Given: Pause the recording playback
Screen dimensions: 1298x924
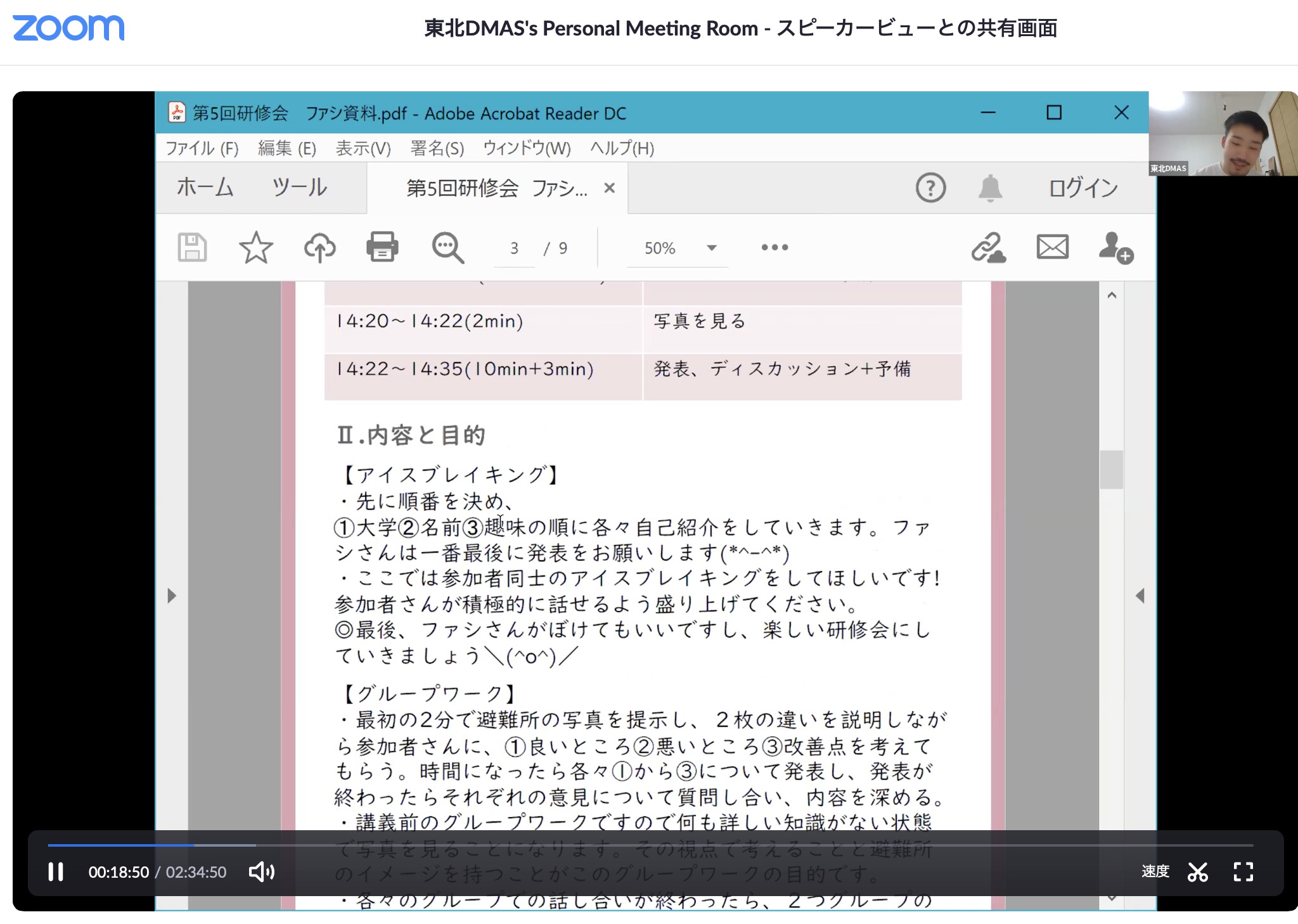Looking at the screenshot, I should (x=56, y=872).
